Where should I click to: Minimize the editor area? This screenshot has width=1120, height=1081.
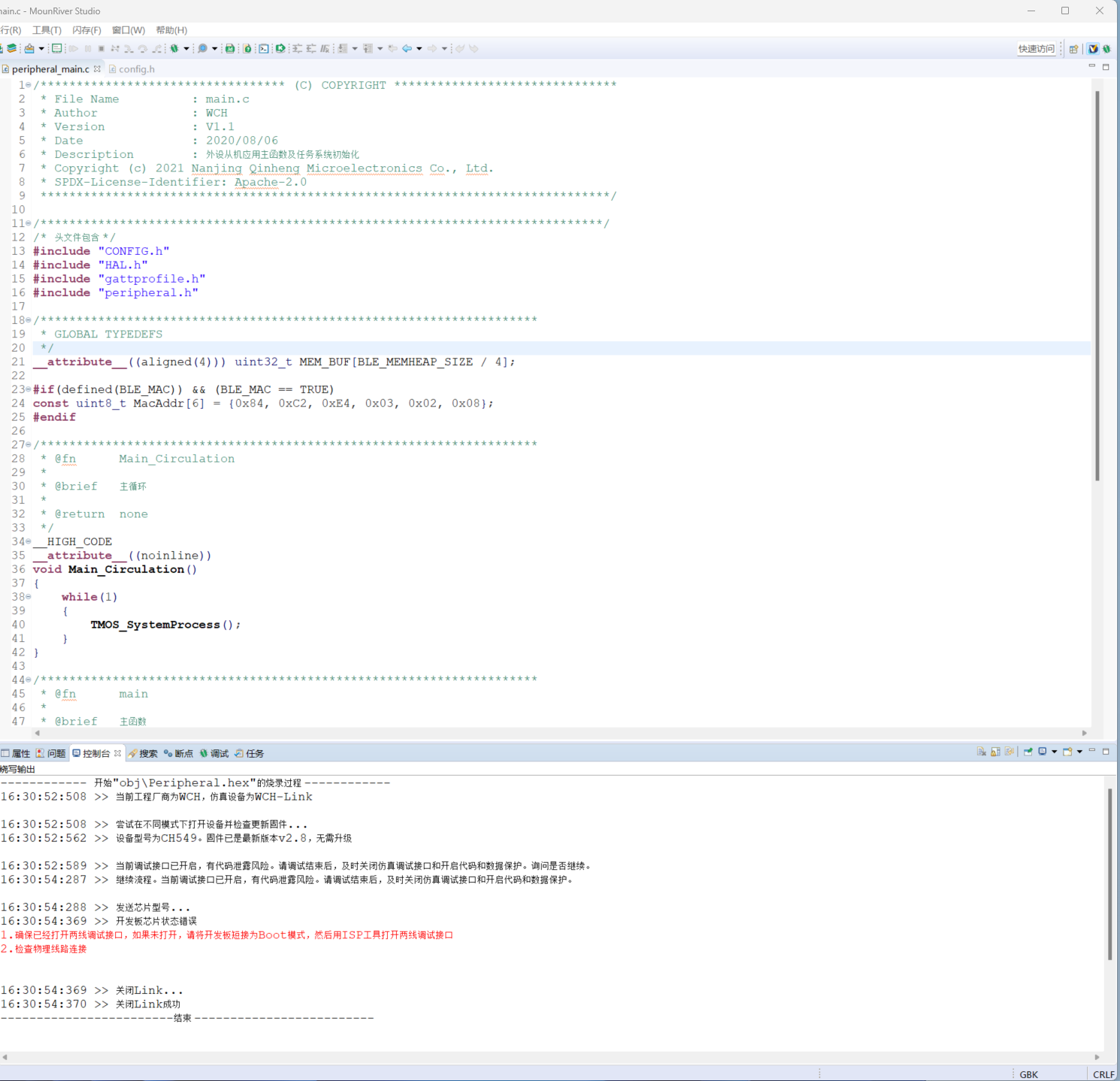[1091, 67]
